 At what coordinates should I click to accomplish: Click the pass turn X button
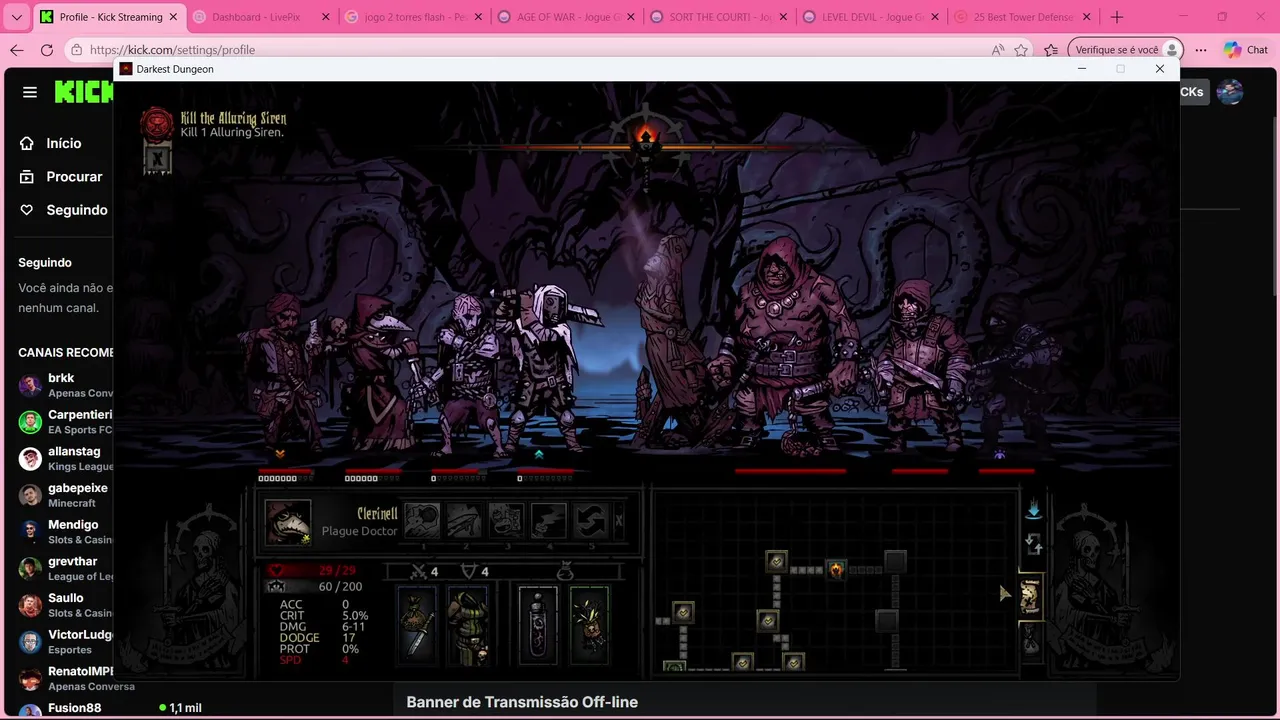tap(618, 520)
